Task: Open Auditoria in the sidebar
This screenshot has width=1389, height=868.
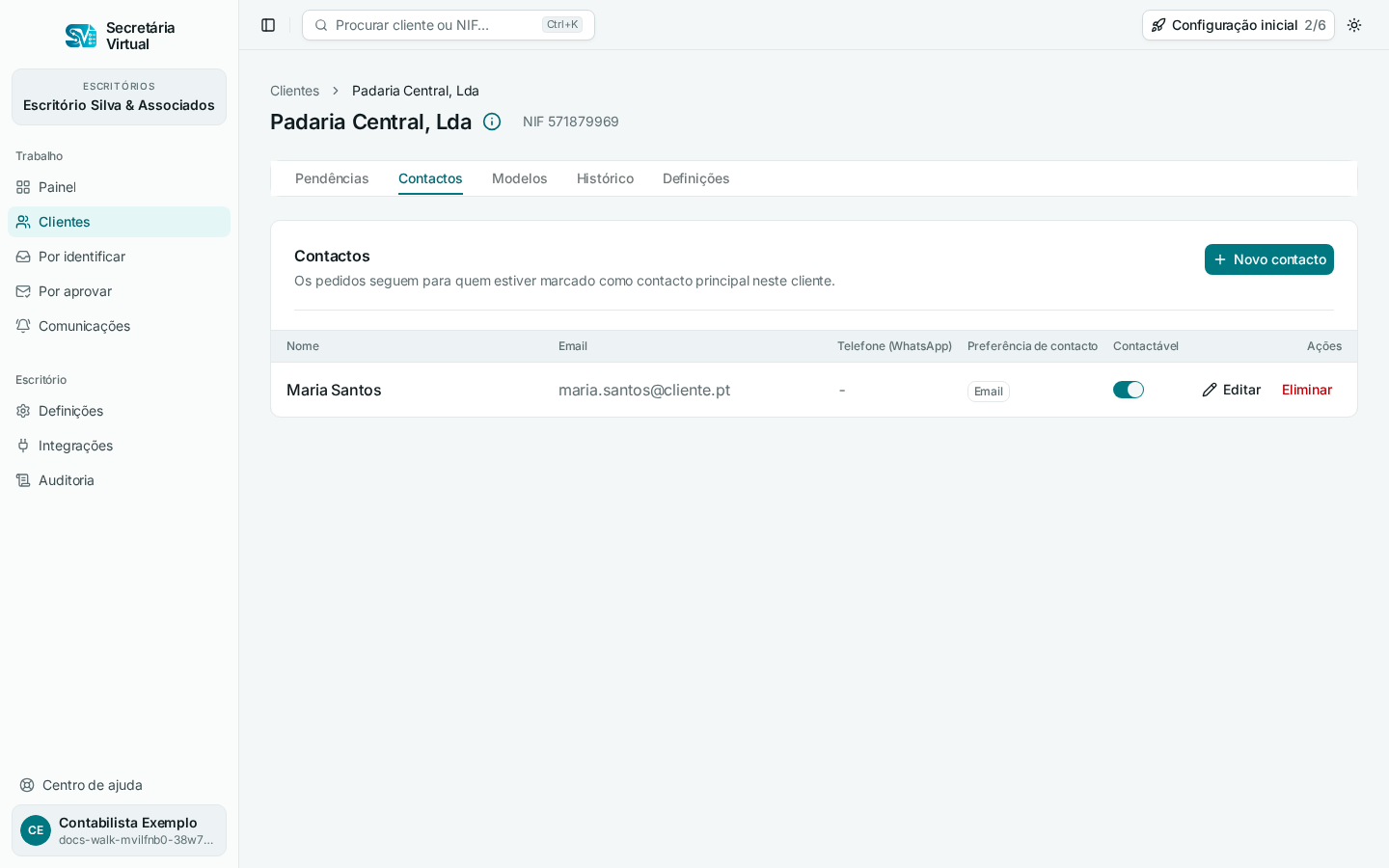Action: pyautogui.click(x=119, y=480)
